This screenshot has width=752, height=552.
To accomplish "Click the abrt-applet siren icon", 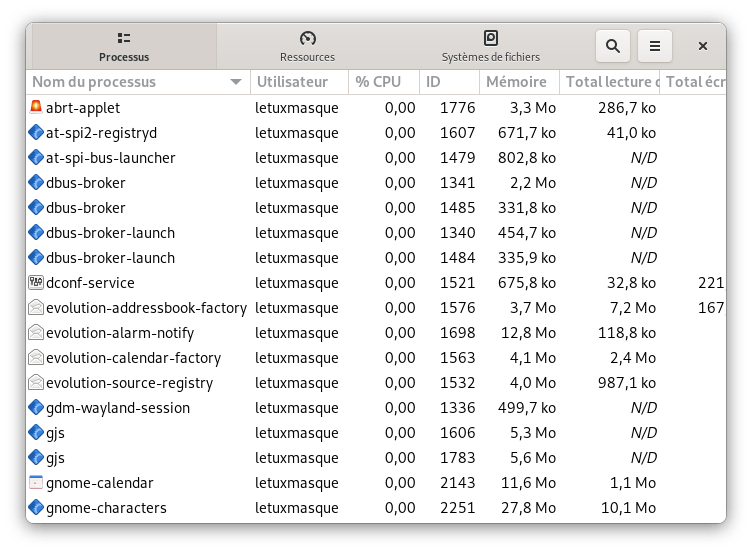I will point(37,107).
